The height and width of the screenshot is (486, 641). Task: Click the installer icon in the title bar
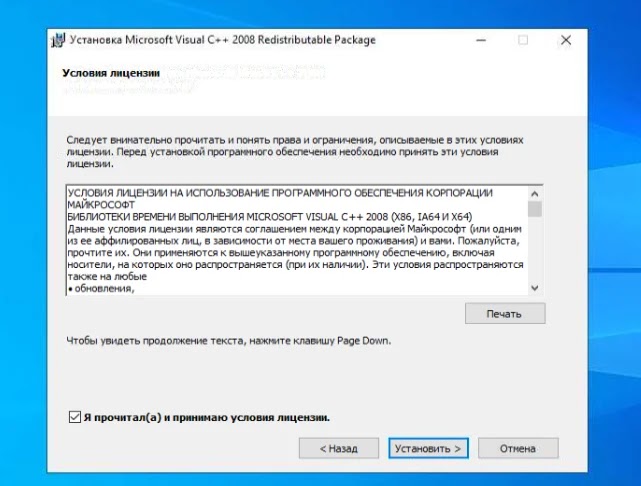(x=58, y=40)
